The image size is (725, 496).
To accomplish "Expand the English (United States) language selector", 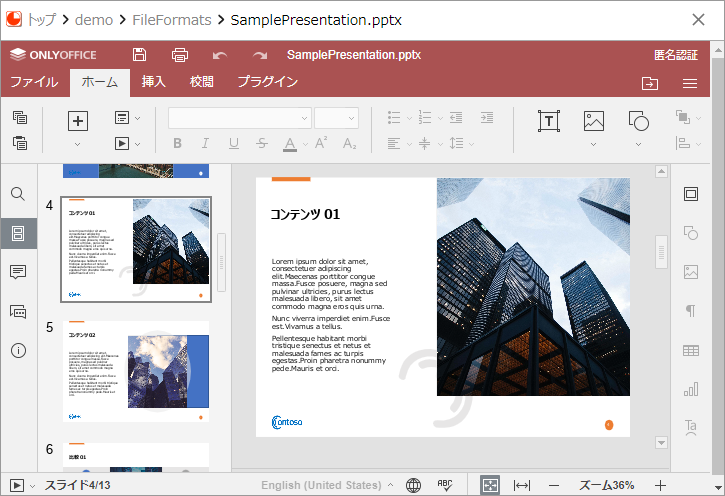I will tap(320, 485).
